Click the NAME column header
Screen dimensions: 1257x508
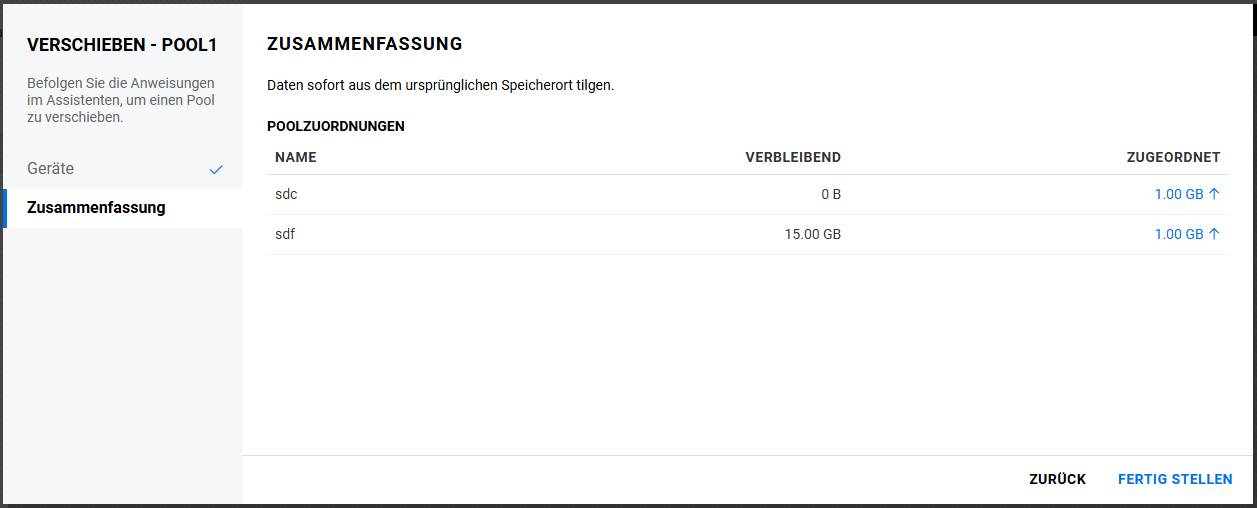(x=295, y=157)
